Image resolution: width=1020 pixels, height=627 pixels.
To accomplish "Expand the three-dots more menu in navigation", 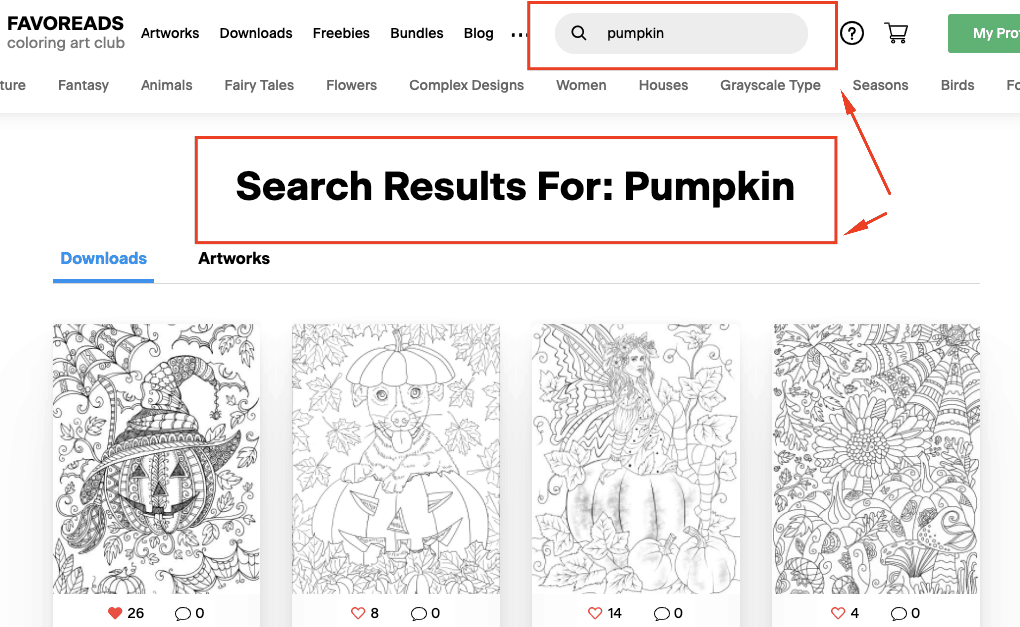I will [x=518, y=34].
